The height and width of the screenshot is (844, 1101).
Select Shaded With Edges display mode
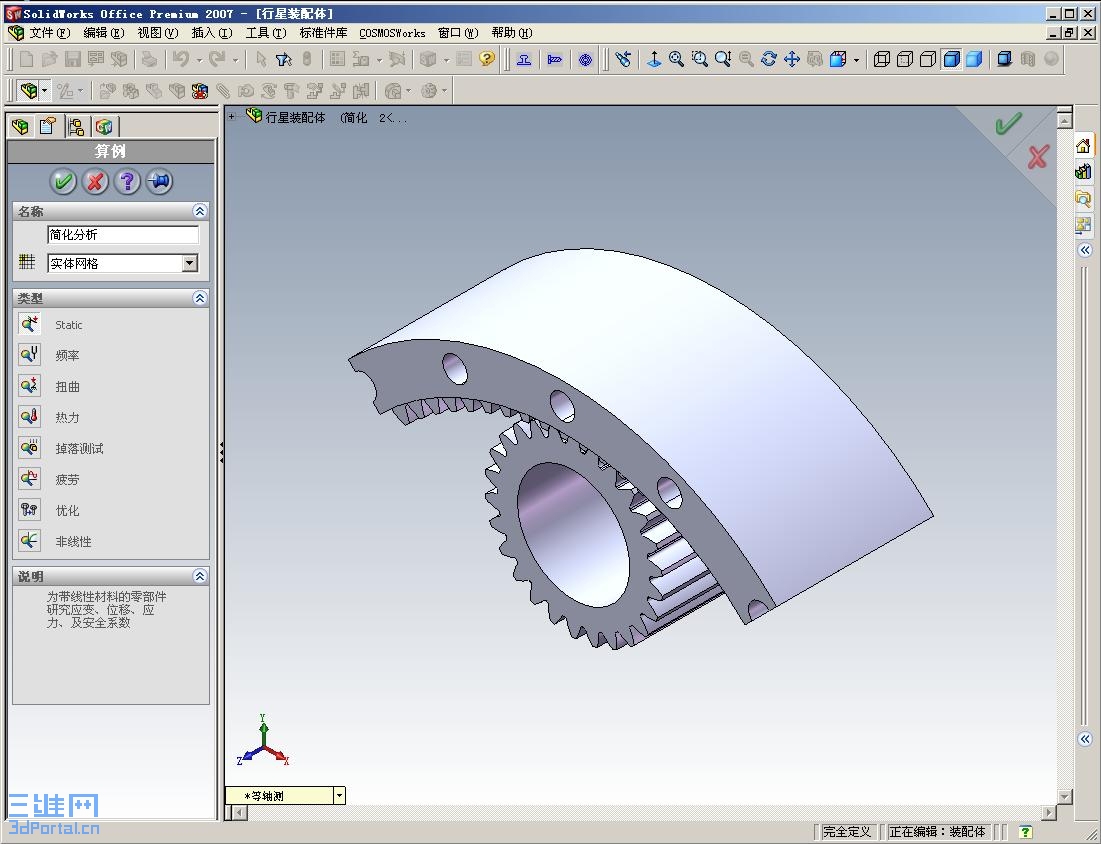[951, 59]
